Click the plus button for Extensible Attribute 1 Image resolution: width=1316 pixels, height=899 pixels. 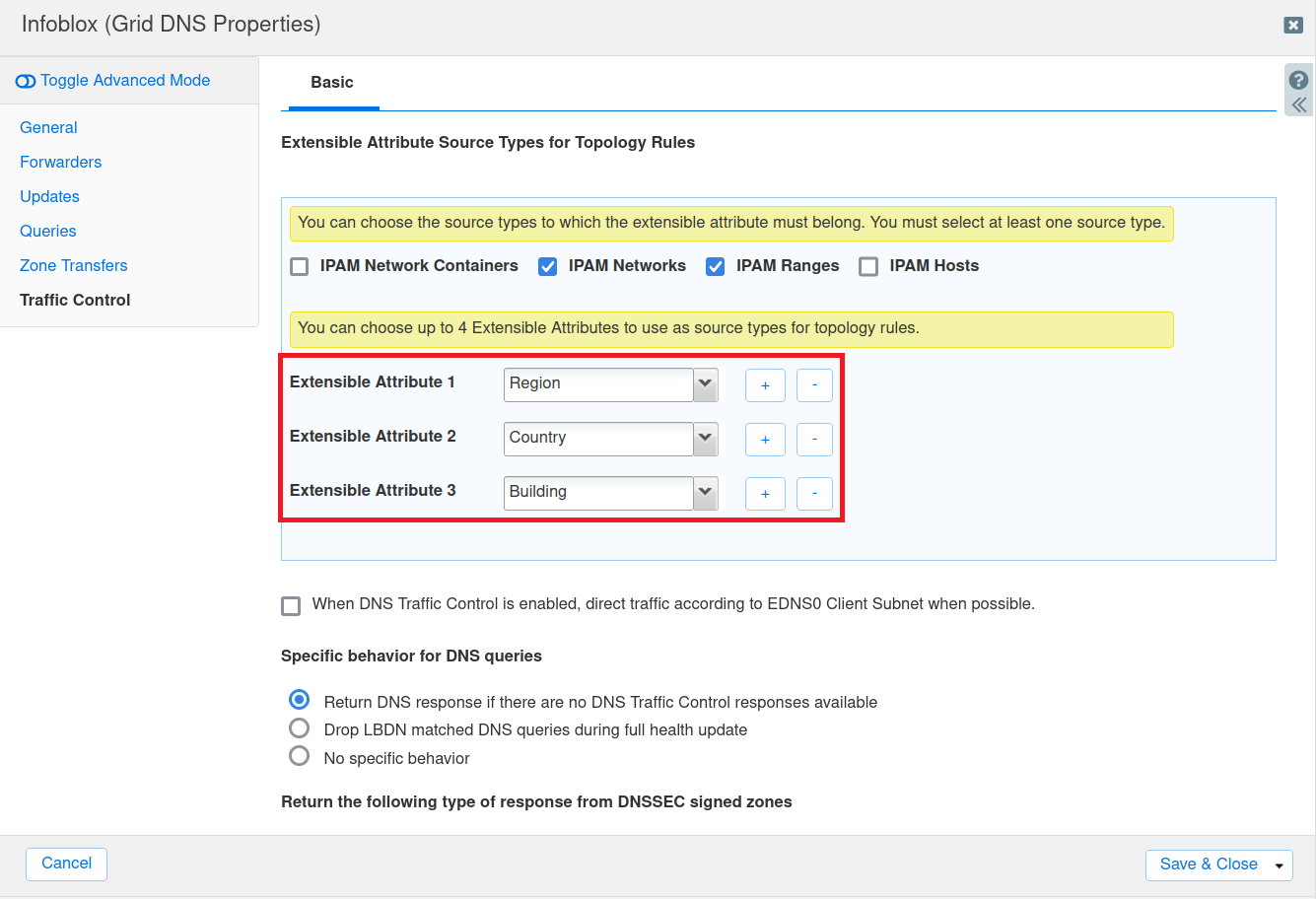click(765, 385)
